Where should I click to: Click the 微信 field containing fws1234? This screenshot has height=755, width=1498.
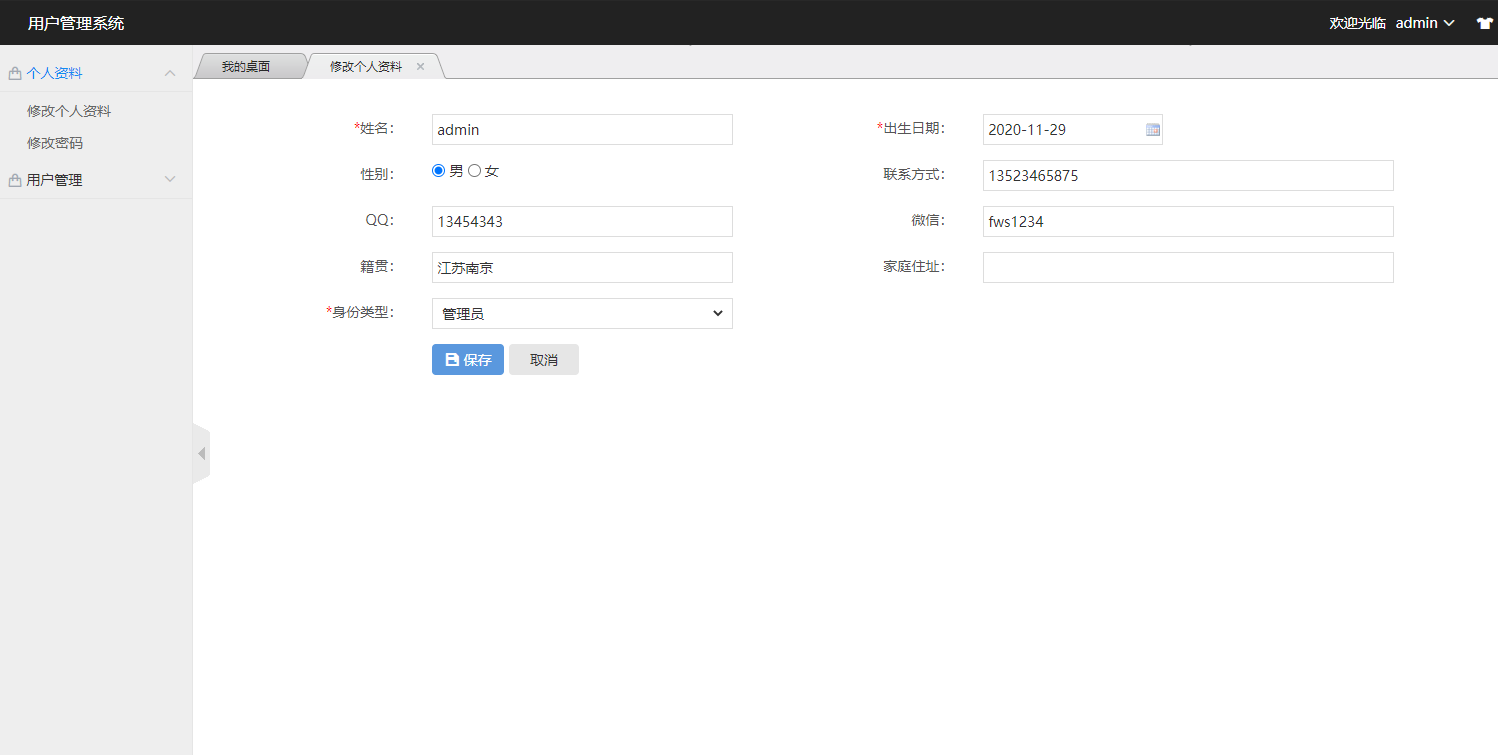1187,222
